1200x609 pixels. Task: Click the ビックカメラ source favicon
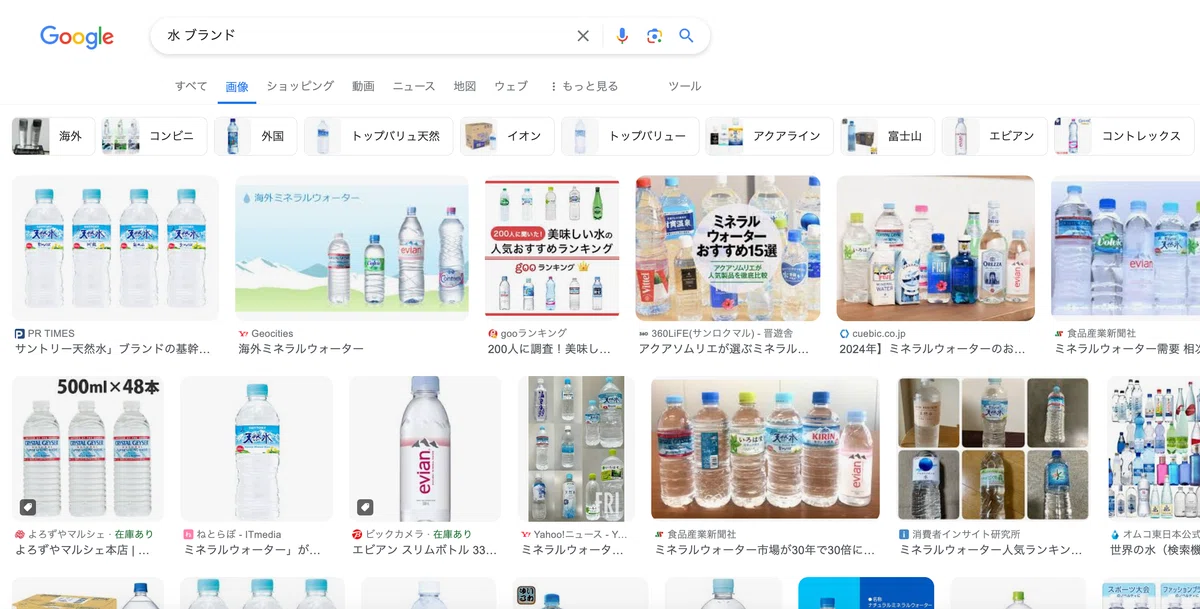pyautogui.click(x=357, y=535)
